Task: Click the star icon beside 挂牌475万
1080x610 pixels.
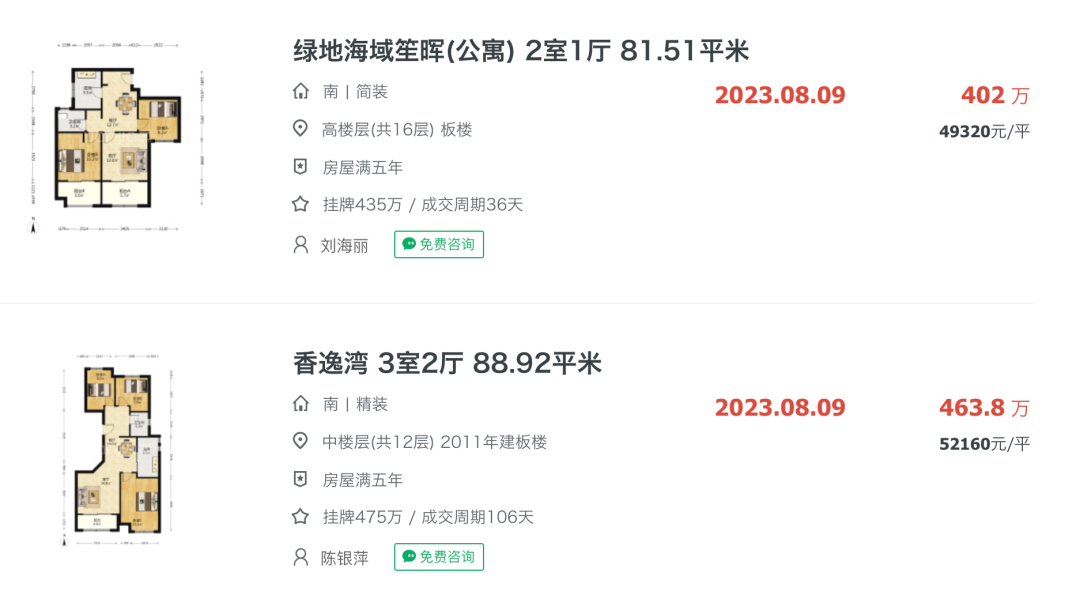Action: (x=300, y=516)
